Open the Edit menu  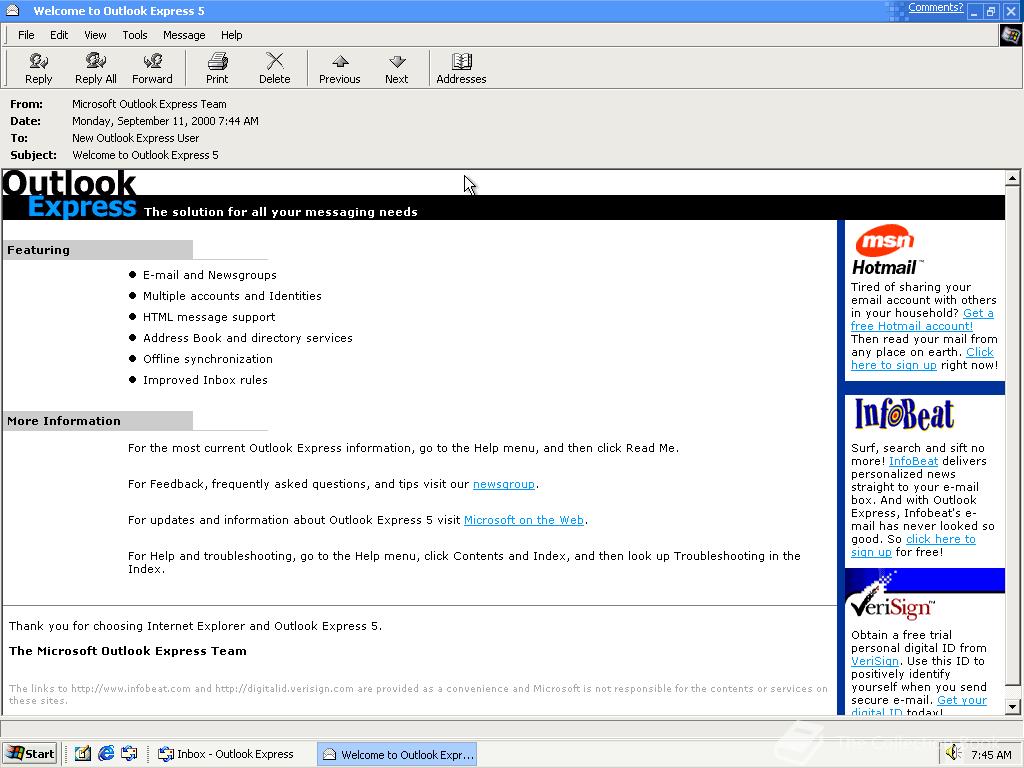59,35
